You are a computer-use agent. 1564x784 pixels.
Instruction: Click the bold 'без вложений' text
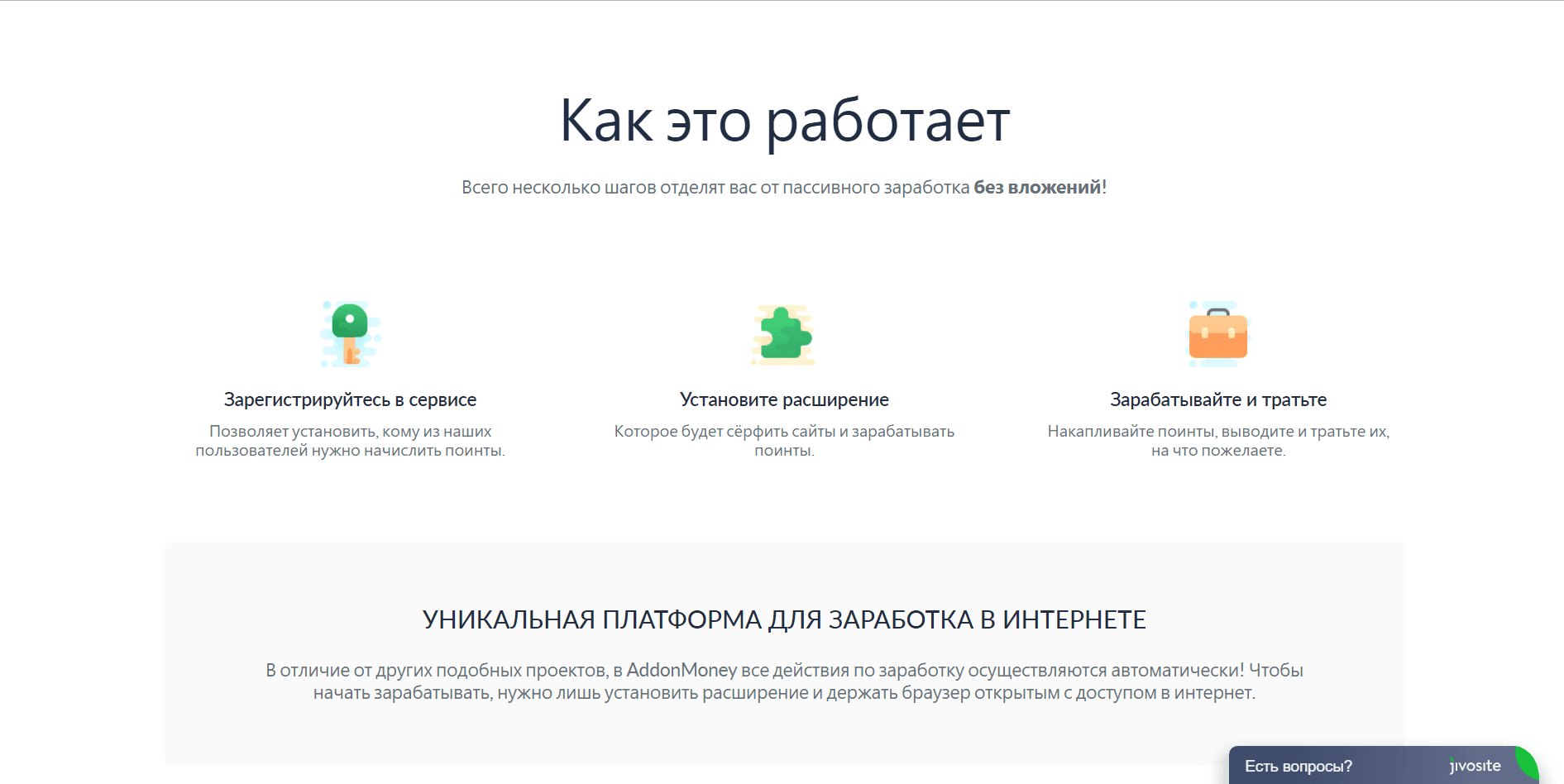[1036, 187]
